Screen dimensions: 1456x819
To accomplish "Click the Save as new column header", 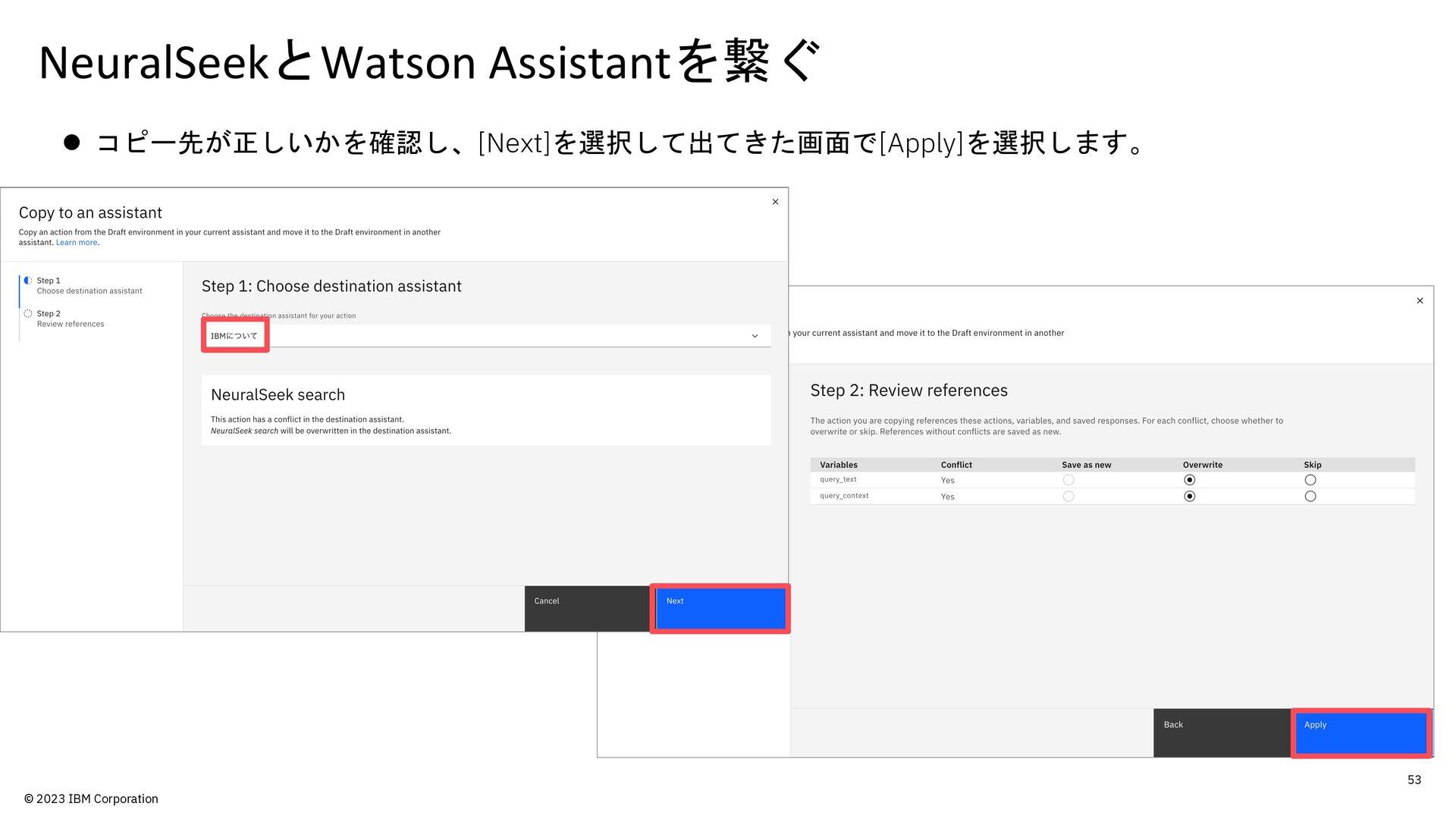I will point(1086,465).
